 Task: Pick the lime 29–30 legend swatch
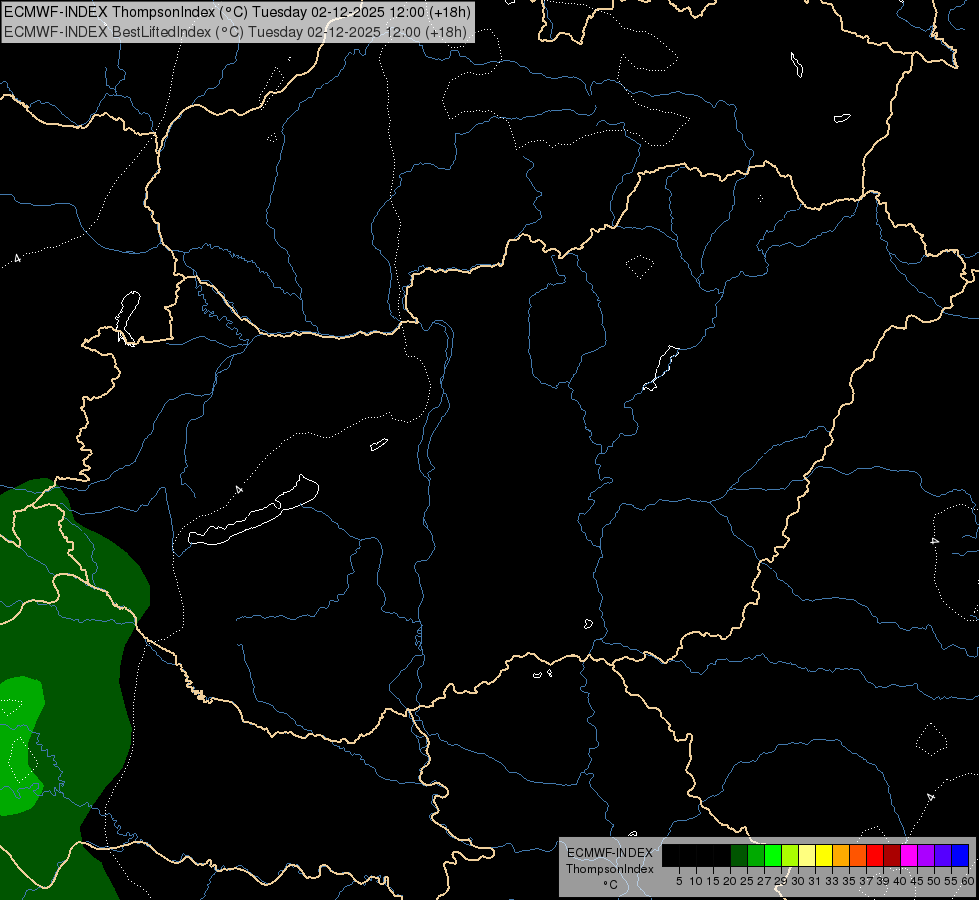[790, 855]
